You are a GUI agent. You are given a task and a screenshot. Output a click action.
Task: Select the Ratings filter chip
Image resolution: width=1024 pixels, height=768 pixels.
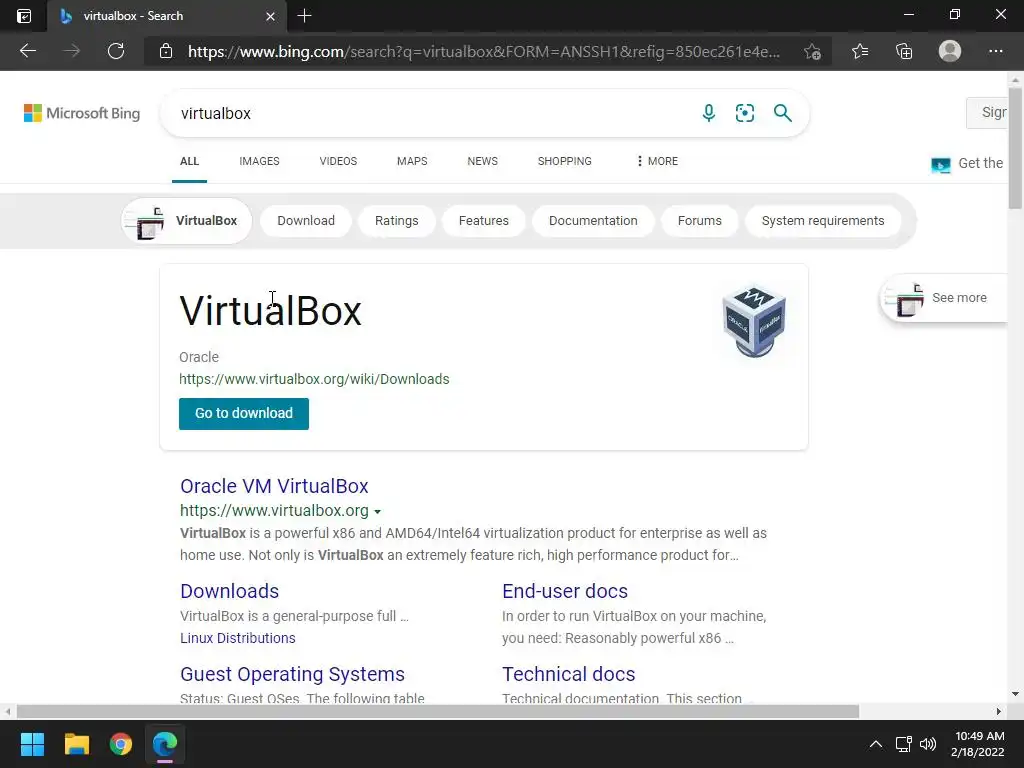[x=396, y=221]
